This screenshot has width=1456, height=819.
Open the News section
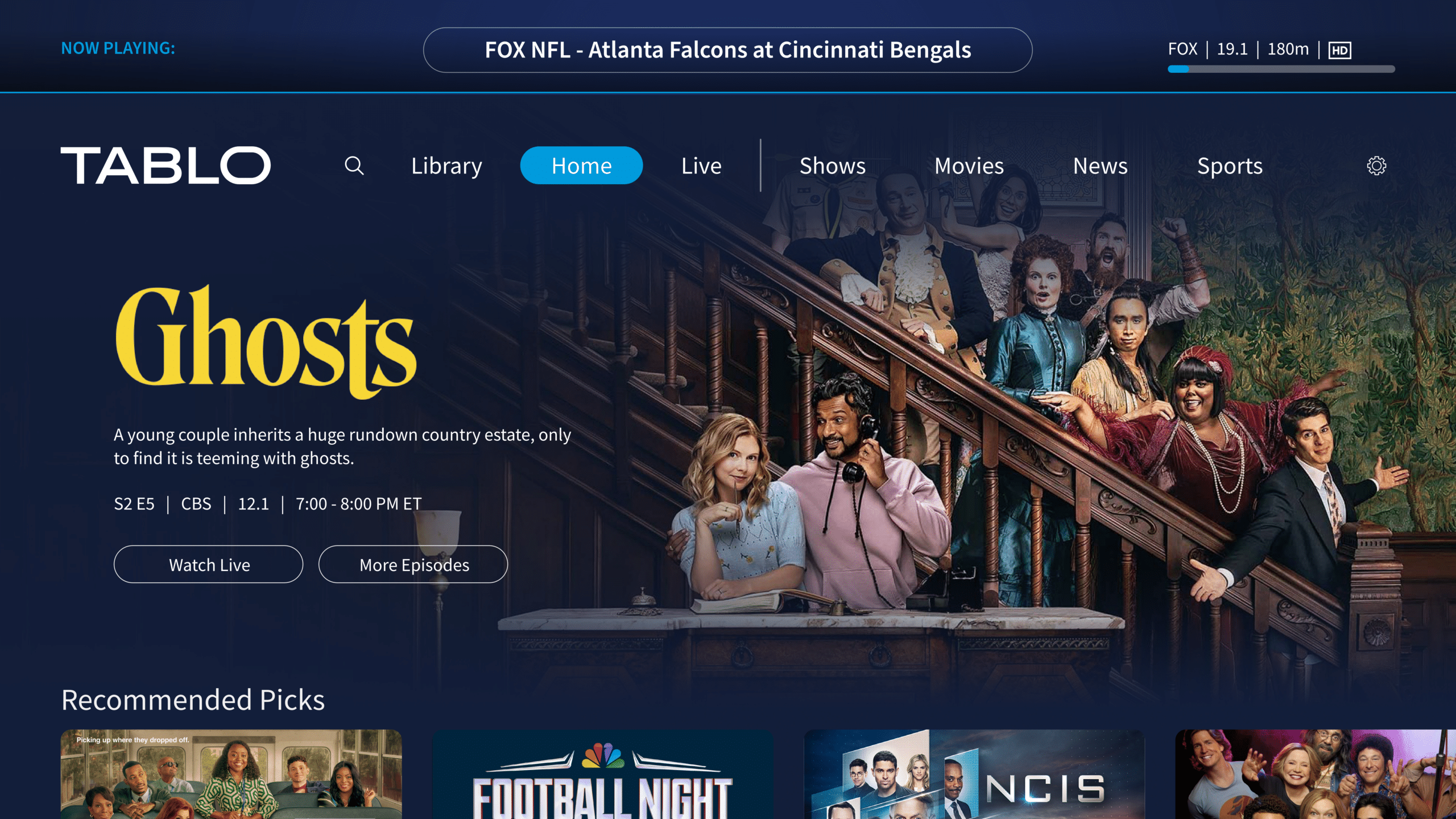1100,165
